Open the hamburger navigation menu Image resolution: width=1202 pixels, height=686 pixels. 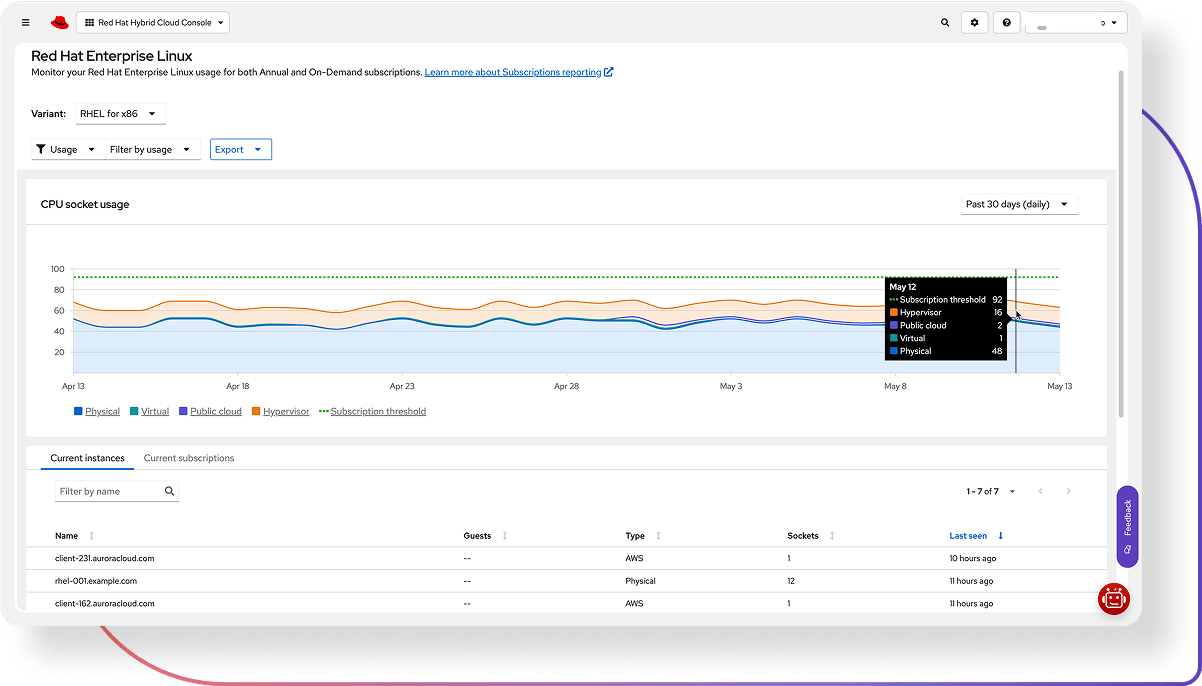[26, 22]
